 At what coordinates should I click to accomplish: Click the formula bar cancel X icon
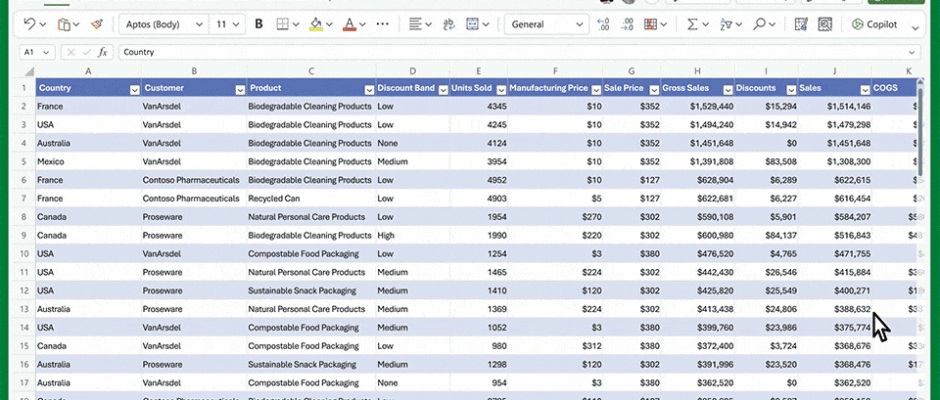(71, 52)
